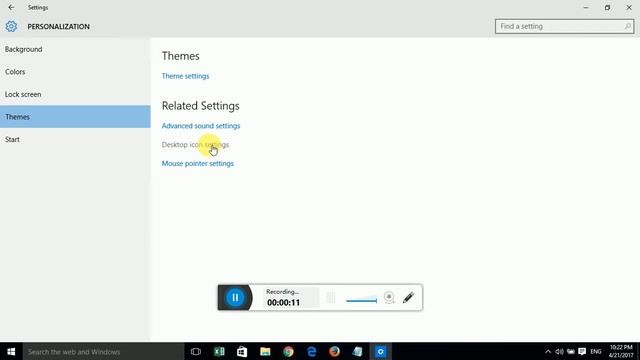Click the recorder timer 00:00:11
The height and width of the screenshot is (360, 640).
(283, 302)
